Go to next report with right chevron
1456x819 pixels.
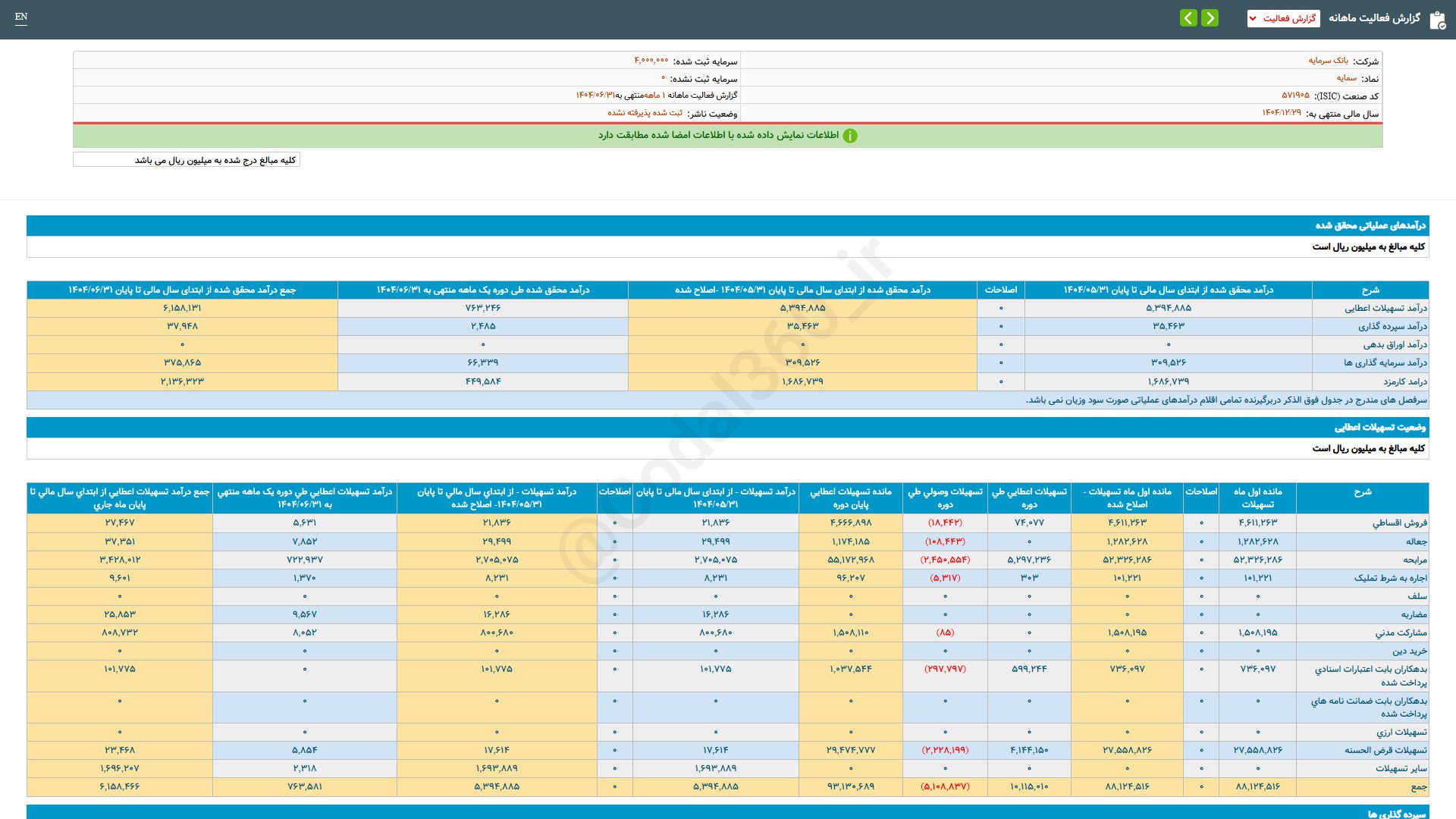tap(1210, 17)
